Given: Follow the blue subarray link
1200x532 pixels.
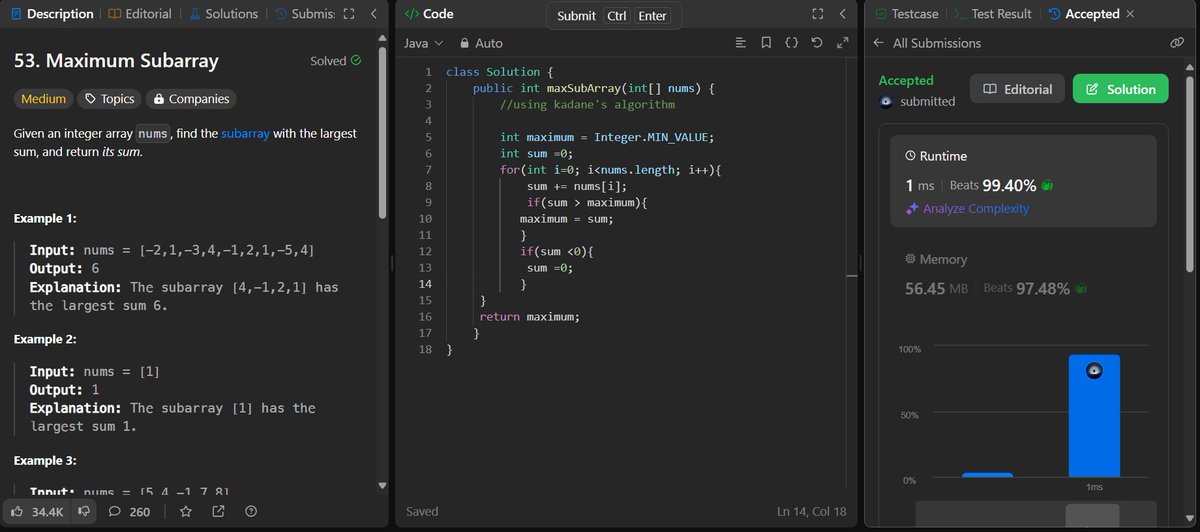Looking at the screenshot, I should 245,133.
